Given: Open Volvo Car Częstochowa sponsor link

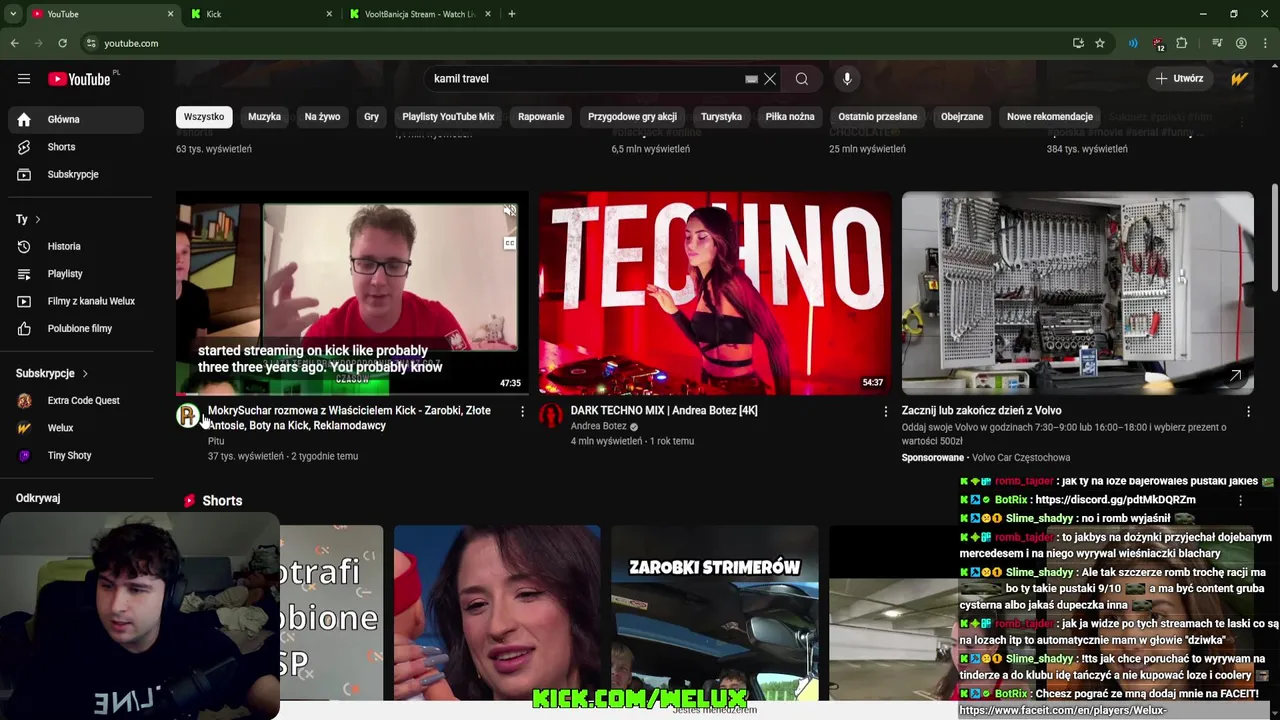Looking at the screenshot, I should point(1021,458).
